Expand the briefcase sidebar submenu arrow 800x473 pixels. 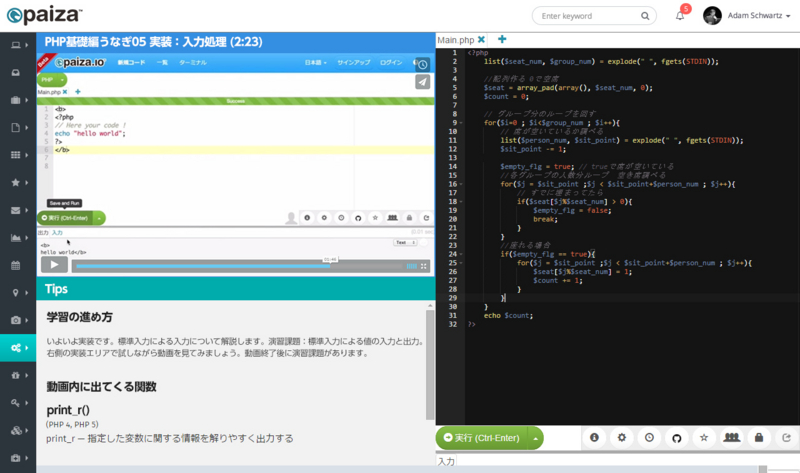coord(27,100)
